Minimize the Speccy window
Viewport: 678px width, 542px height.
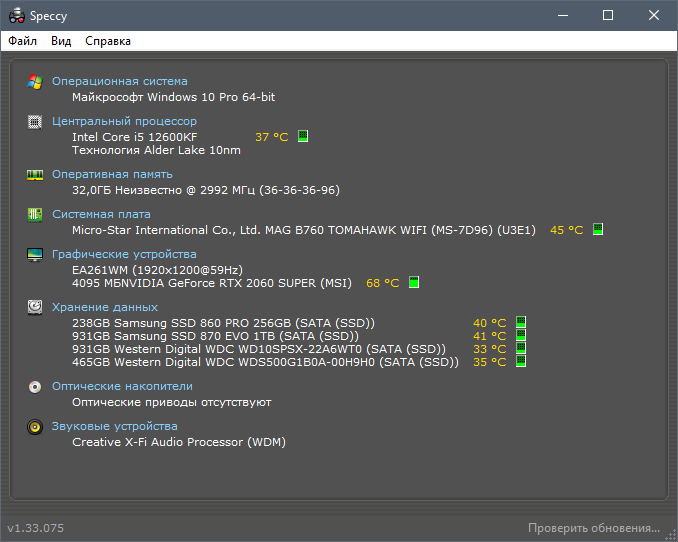pos(563,16)
